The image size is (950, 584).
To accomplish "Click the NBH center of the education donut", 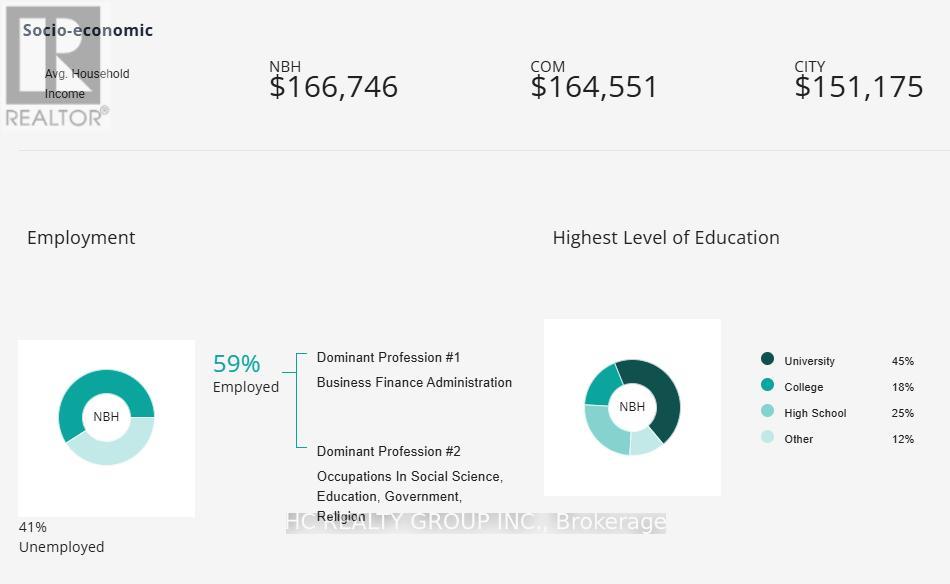I will coord(632,407).
